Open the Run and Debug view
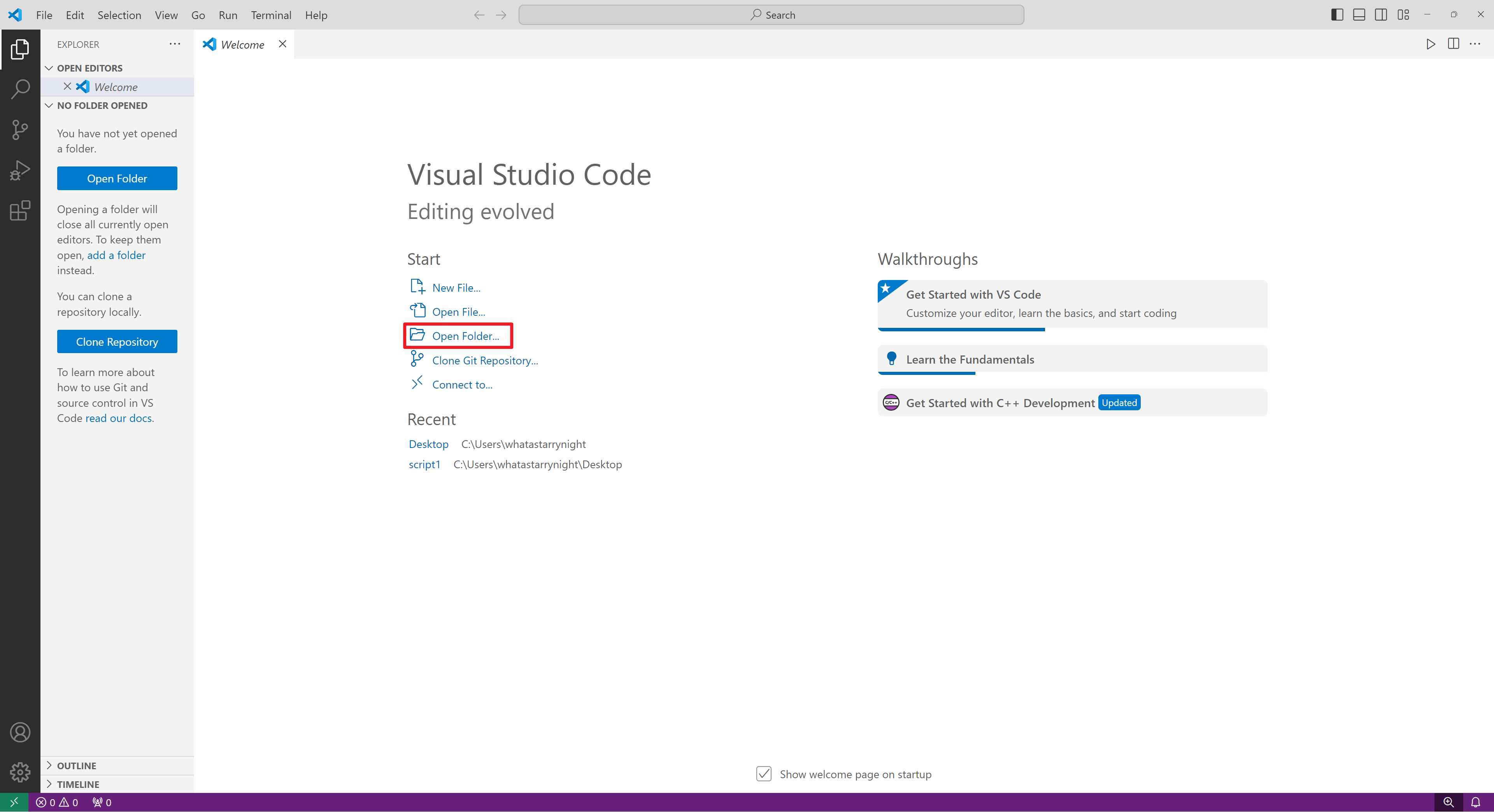Screen dimensions: 1494x812 point(20,170)
